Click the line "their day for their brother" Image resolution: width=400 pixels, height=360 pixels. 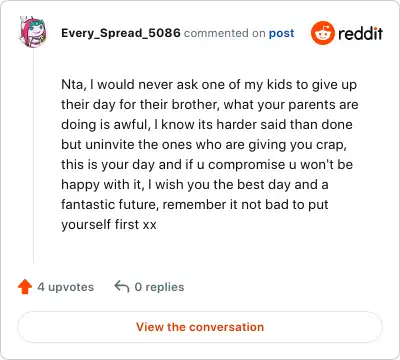point(210,104)
